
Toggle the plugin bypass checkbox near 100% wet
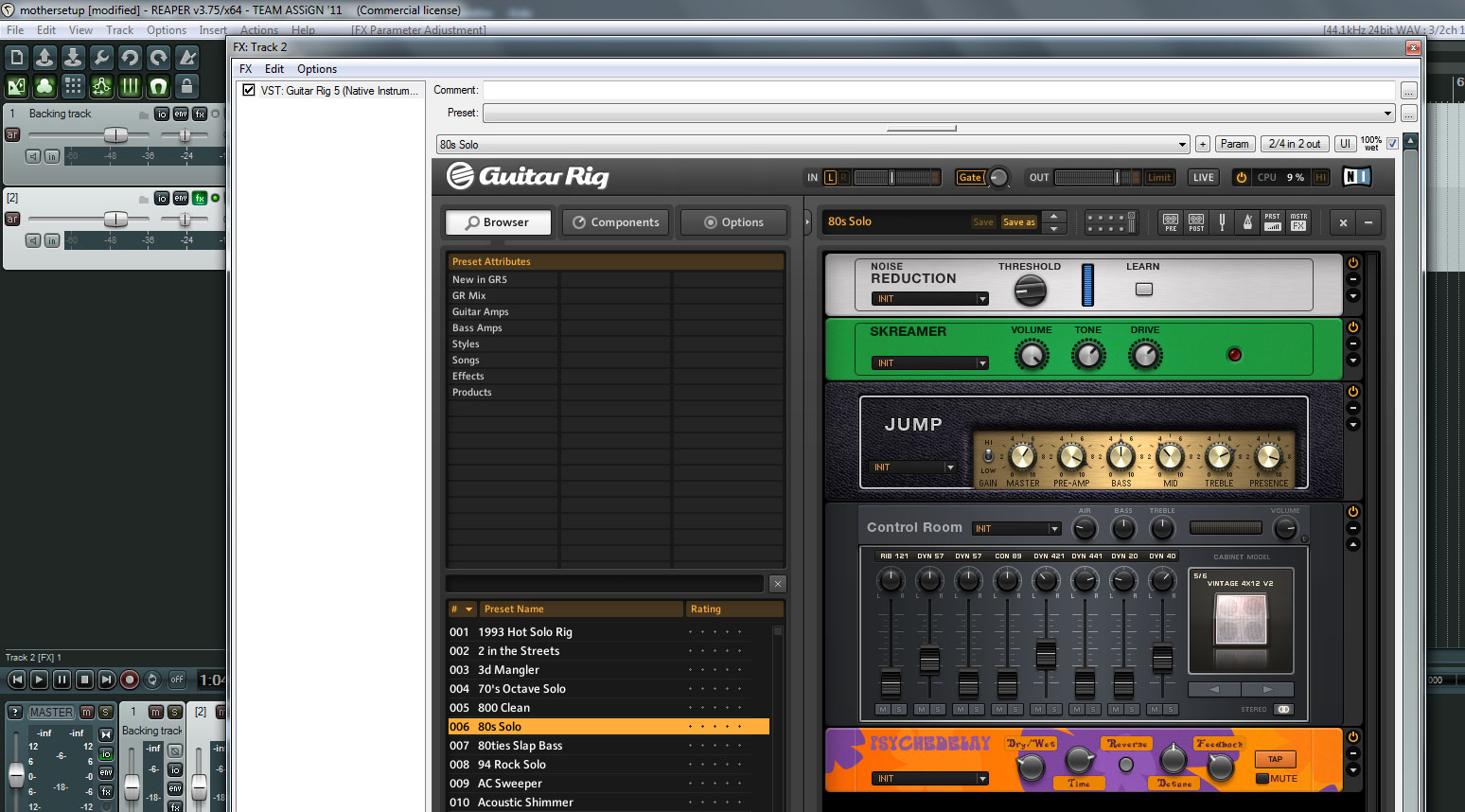pos(1392,144)
